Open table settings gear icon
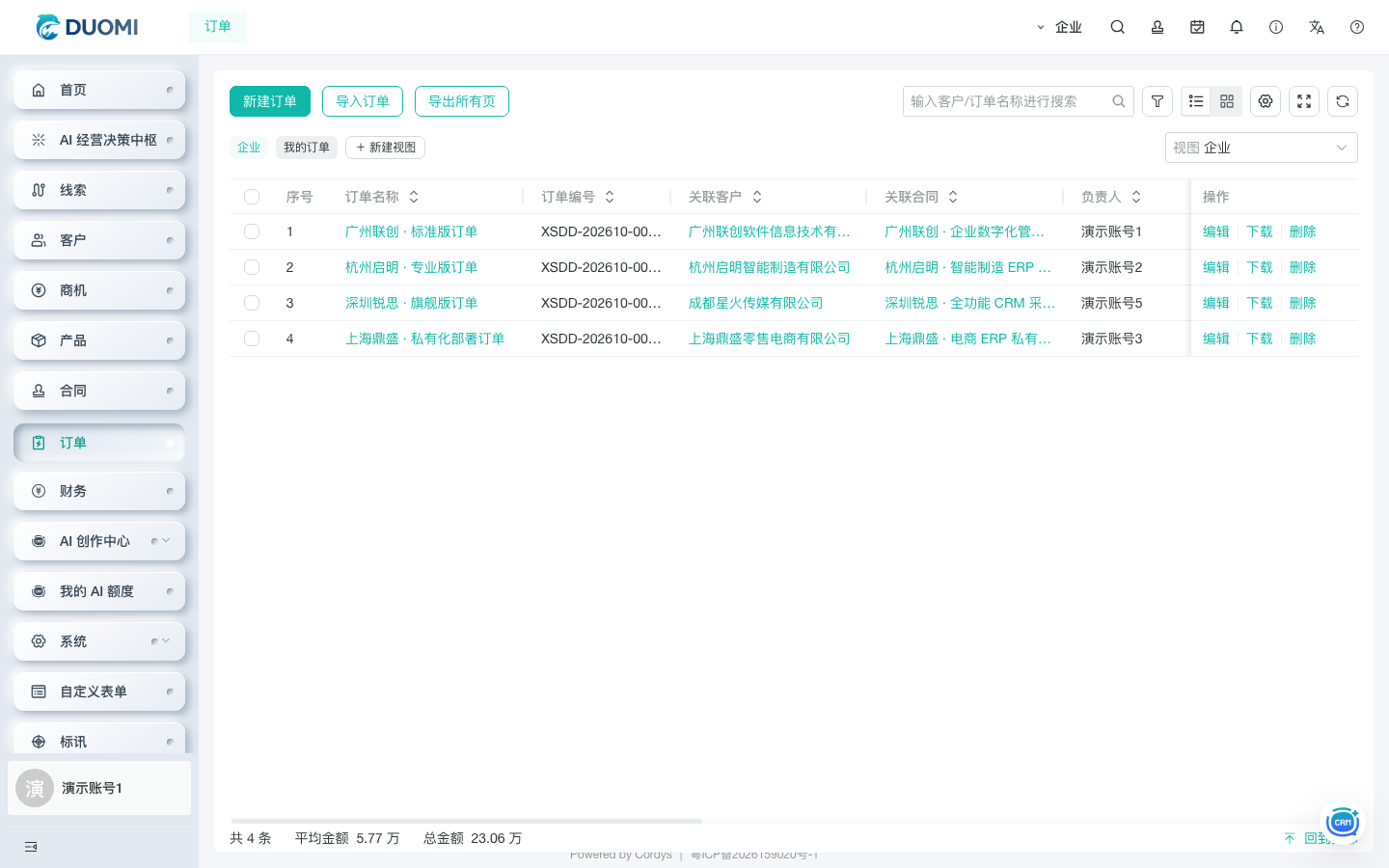This screenshot has width=1389, height=868. 1266,101
